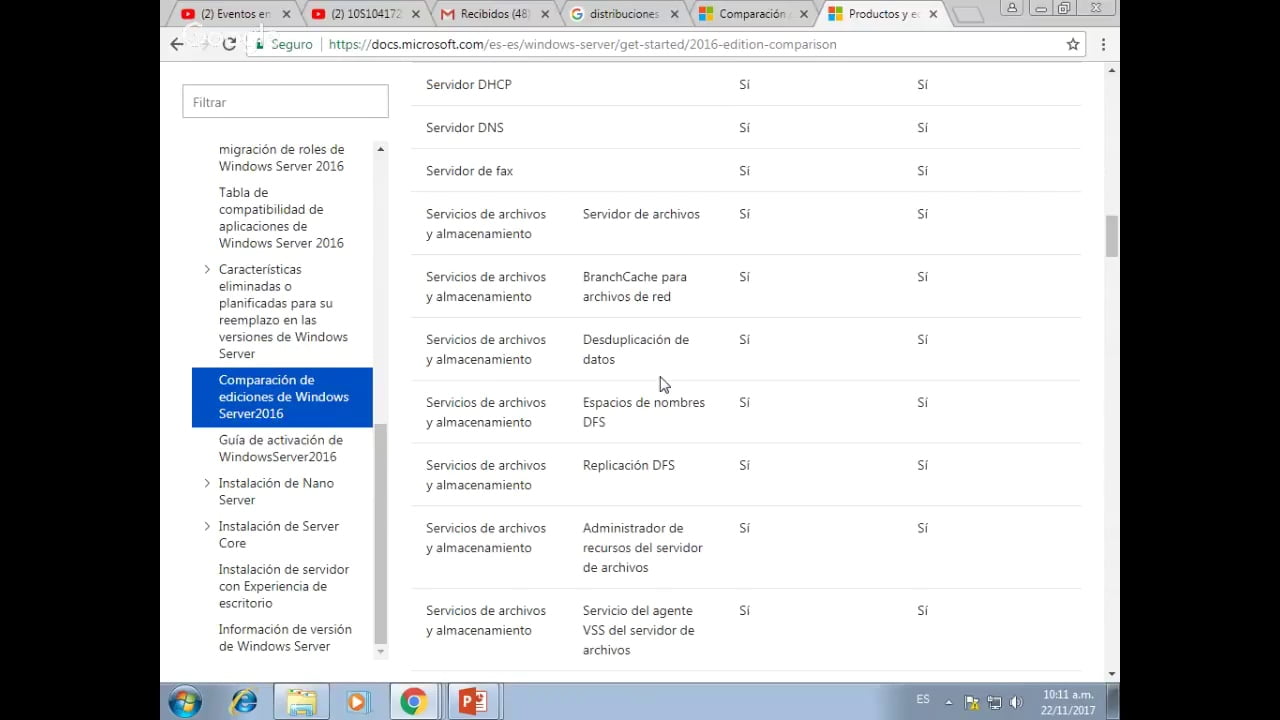Expand the 'Instalación de Nano Server' chevron
Viewport: 1280px width, 720px height.
point(207,483)
